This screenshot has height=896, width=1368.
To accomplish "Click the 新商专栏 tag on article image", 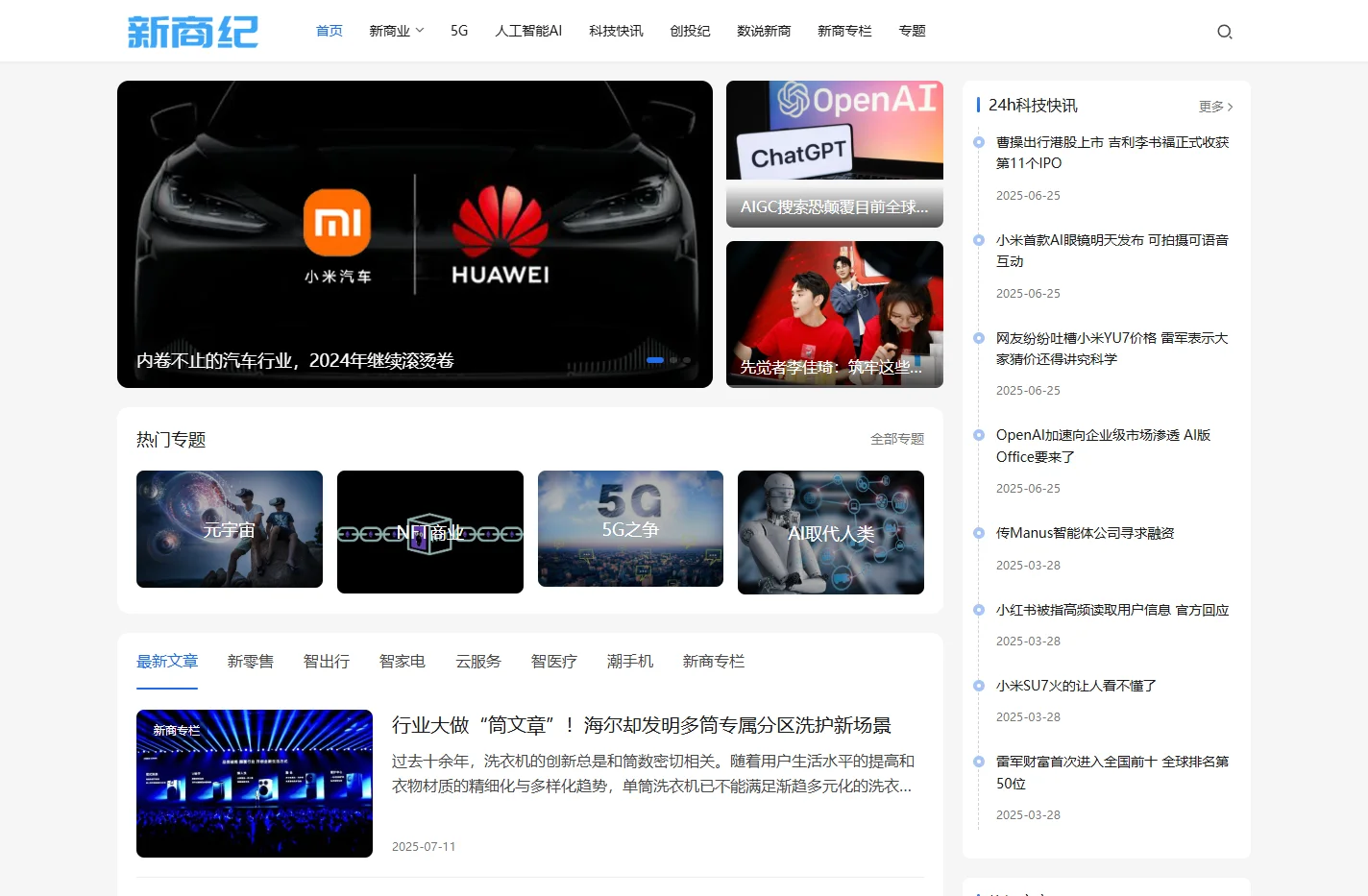I will coord(177,731).
